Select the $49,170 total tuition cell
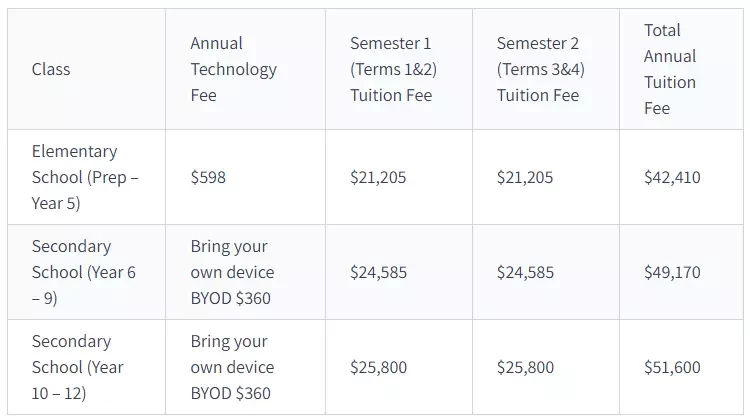Screen dimensions: 750x417 [681, 272]
